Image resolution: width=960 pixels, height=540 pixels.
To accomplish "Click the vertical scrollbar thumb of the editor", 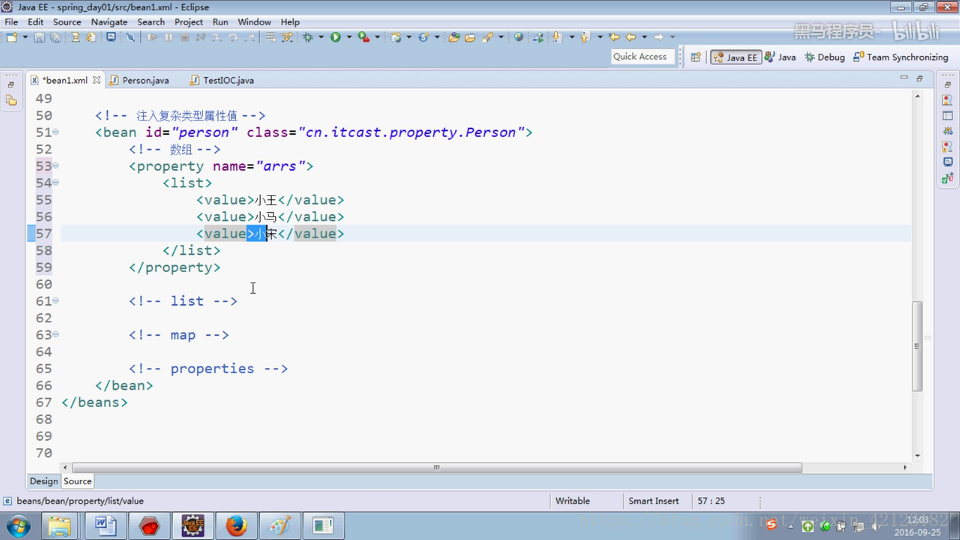I will pyautogui.click(x=917, y=346).
